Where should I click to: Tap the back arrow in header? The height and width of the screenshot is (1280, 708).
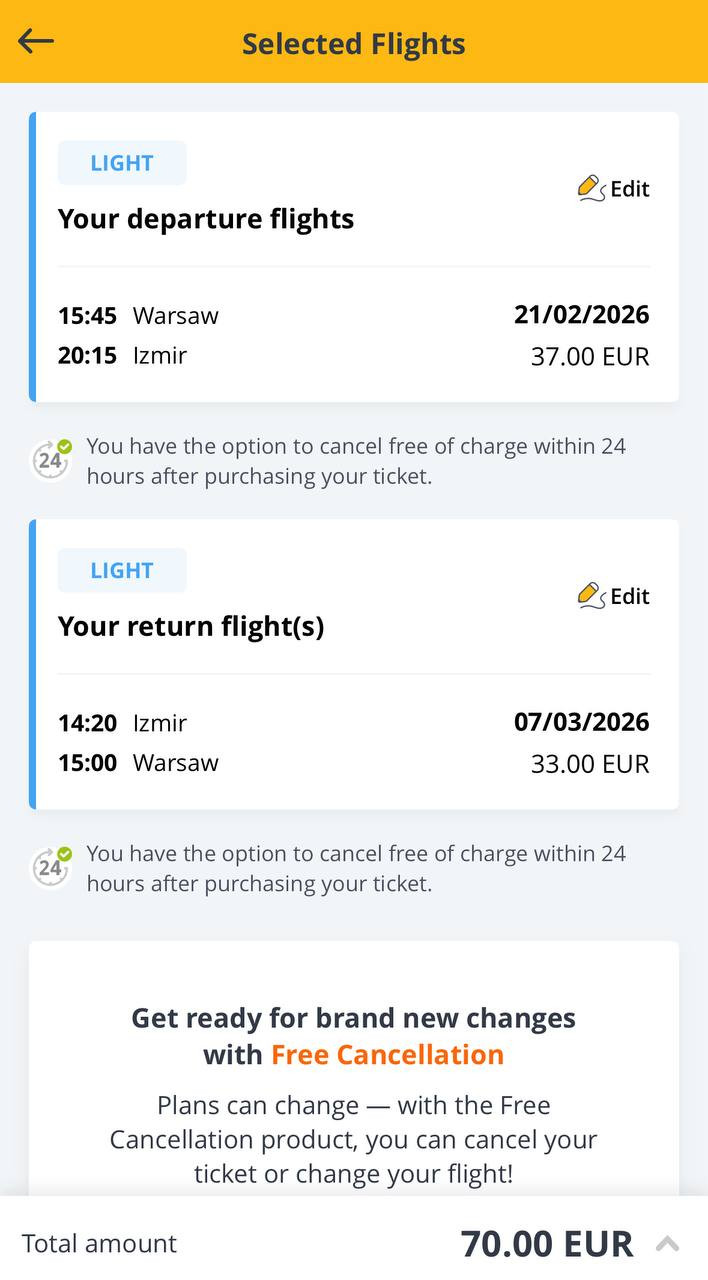tap(36, 41)
